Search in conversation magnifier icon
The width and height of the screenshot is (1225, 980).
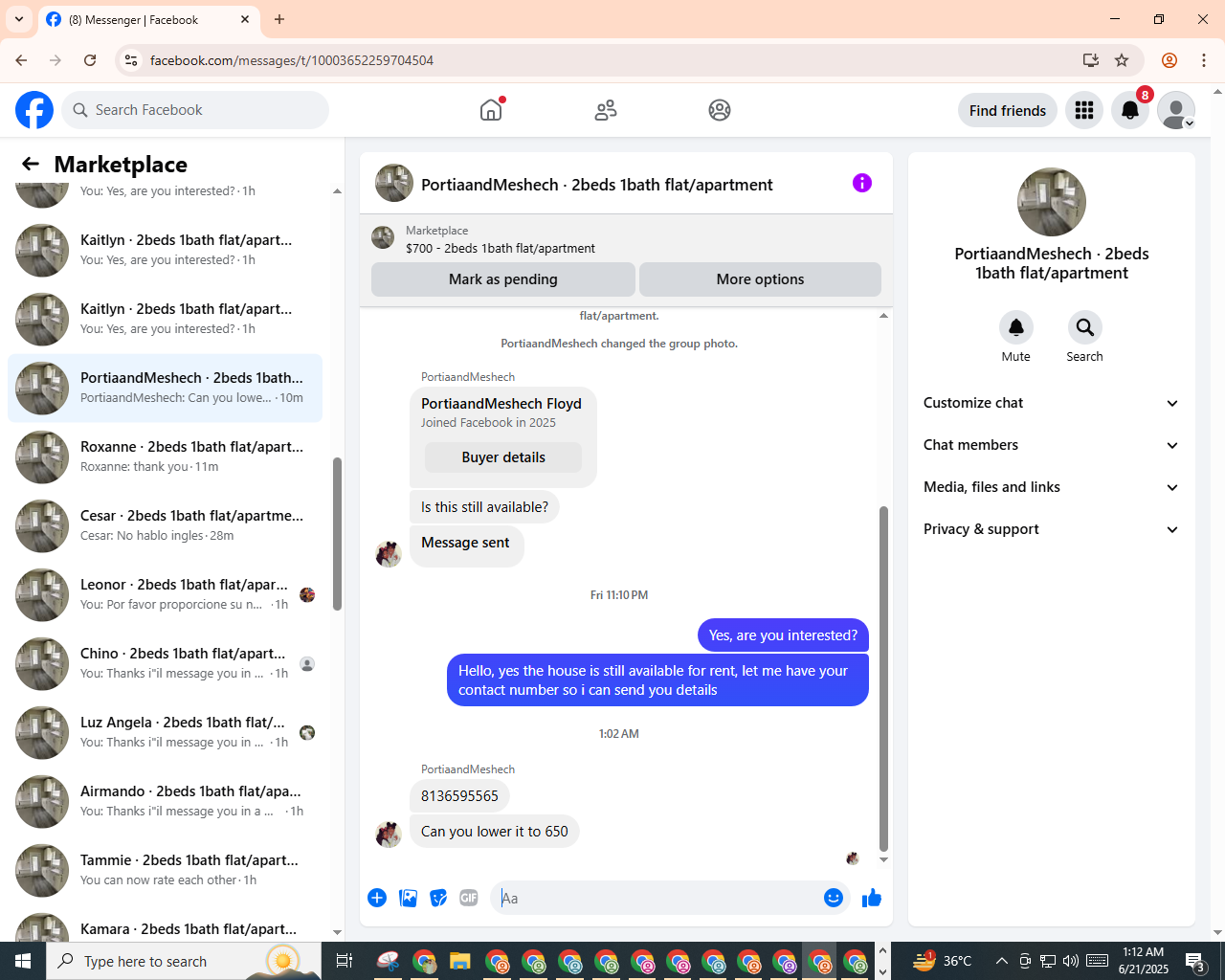[x=1085, y=327]
